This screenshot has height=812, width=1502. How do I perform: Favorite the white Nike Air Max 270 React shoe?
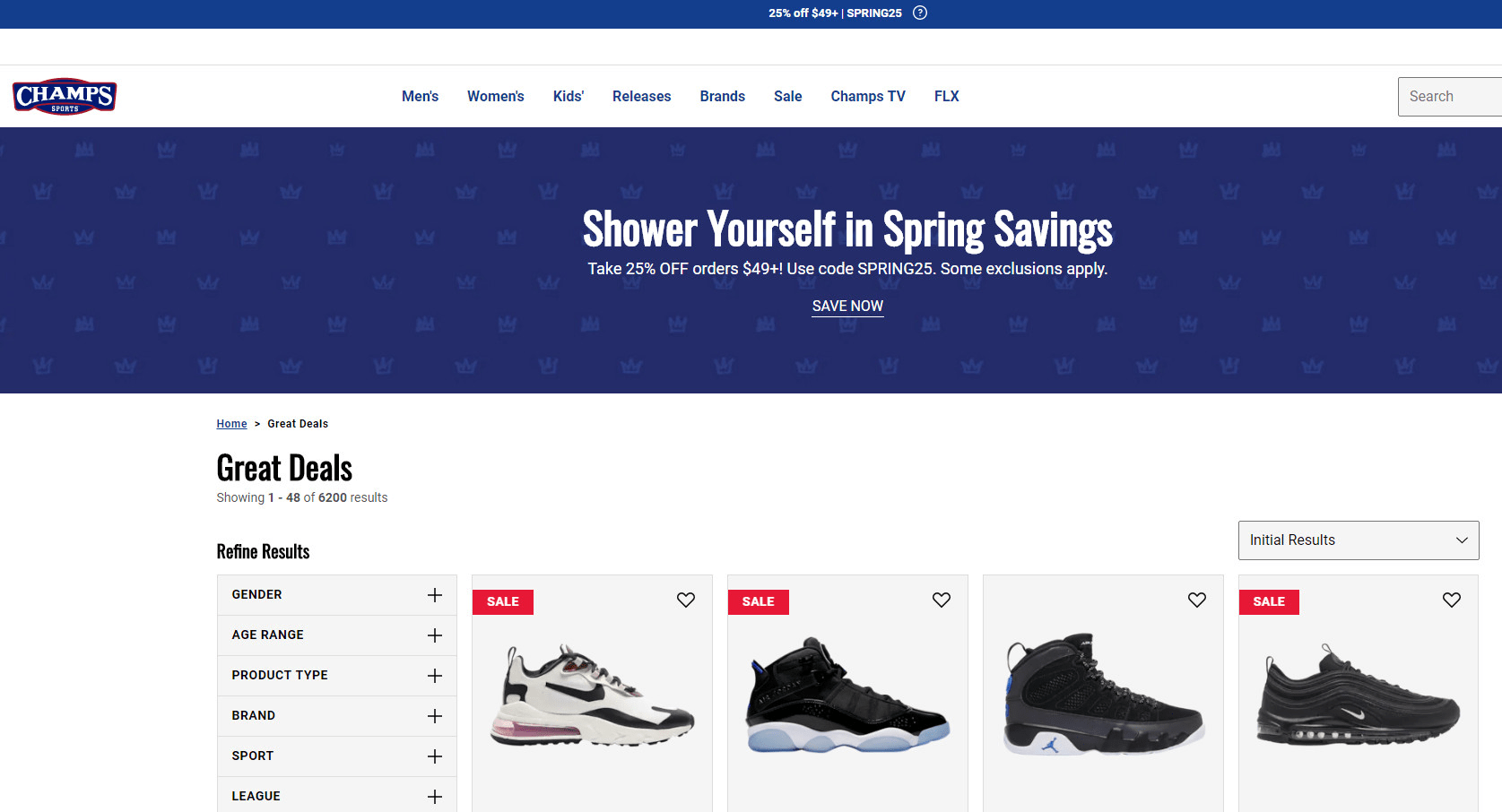pyautogui.click(x=686, y=600)
